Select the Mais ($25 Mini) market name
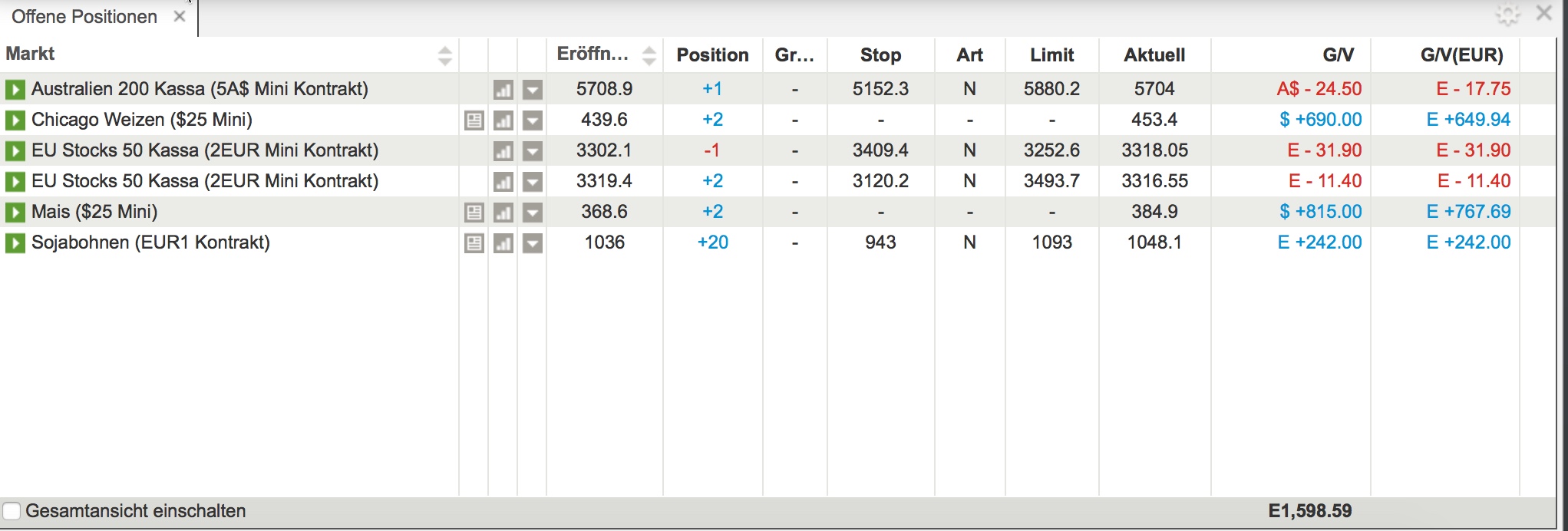The image size is (1568, 531). 94,212
